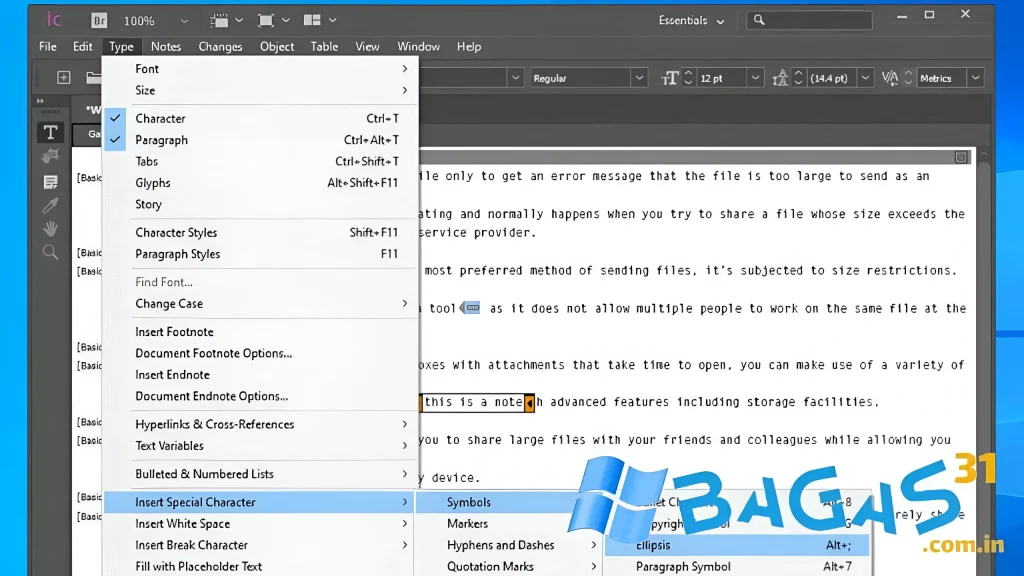1024x576 pixels.
Task: Adjust the font size stepper arrows
Action: 688,78
